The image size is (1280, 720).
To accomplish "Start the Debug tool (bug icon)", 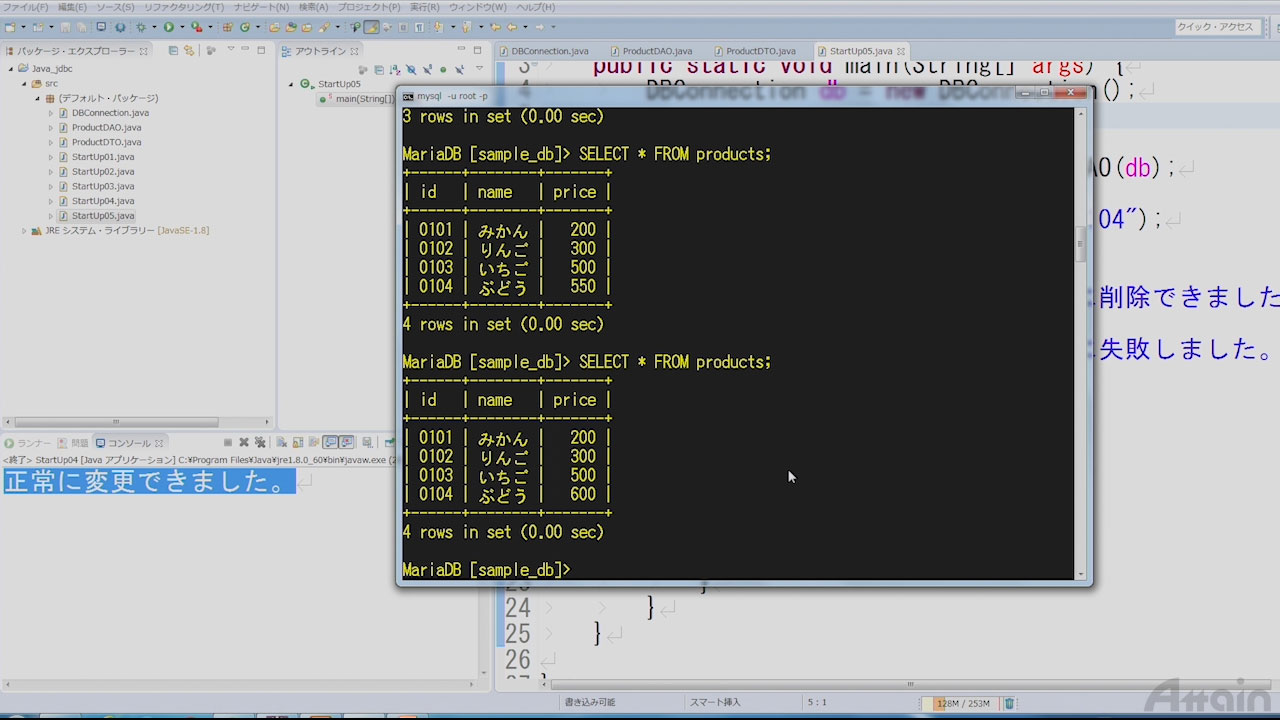I will (141, 27).
